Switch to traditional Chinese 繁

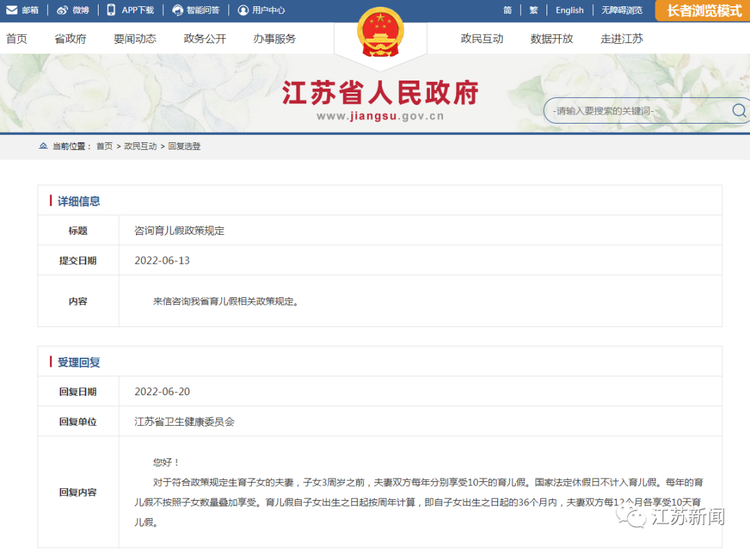tap(533, 10)
